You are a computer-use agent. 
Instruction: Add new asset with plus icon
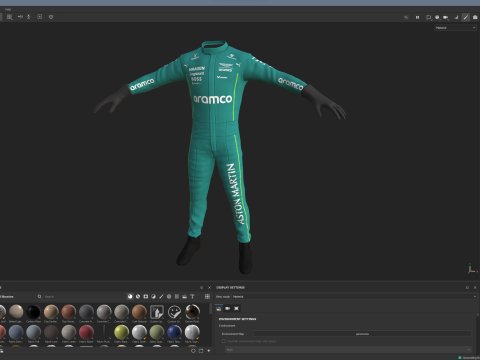pyautogui.click(x=209, y=351)
